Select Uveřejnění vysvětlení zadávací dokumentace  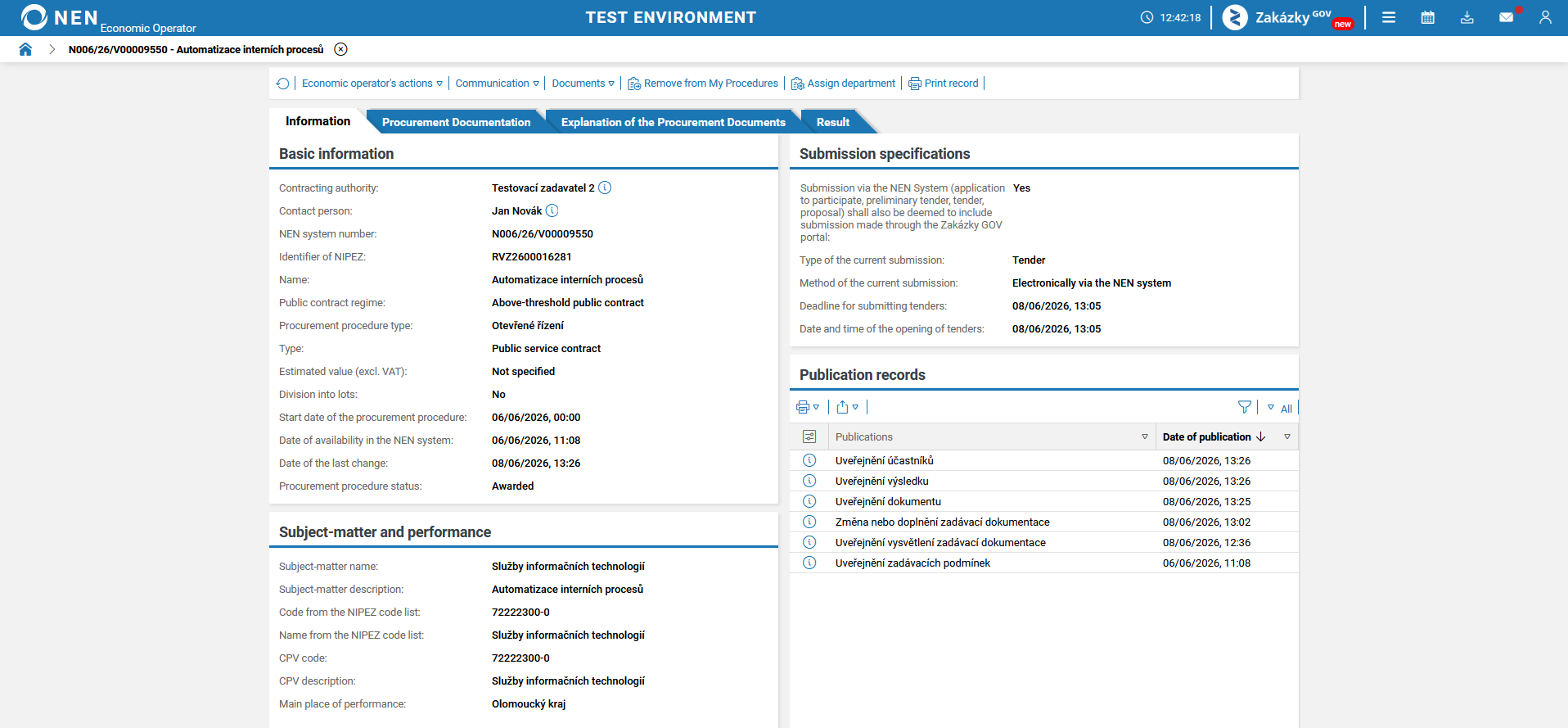tap(940, 543)
